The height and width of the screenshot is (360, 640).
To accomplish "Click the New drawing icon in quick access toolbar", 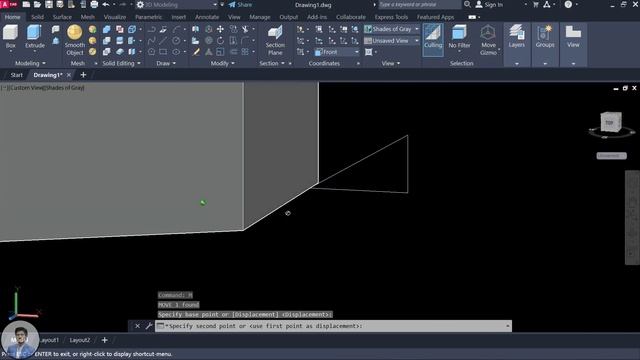I will point(26,4).
